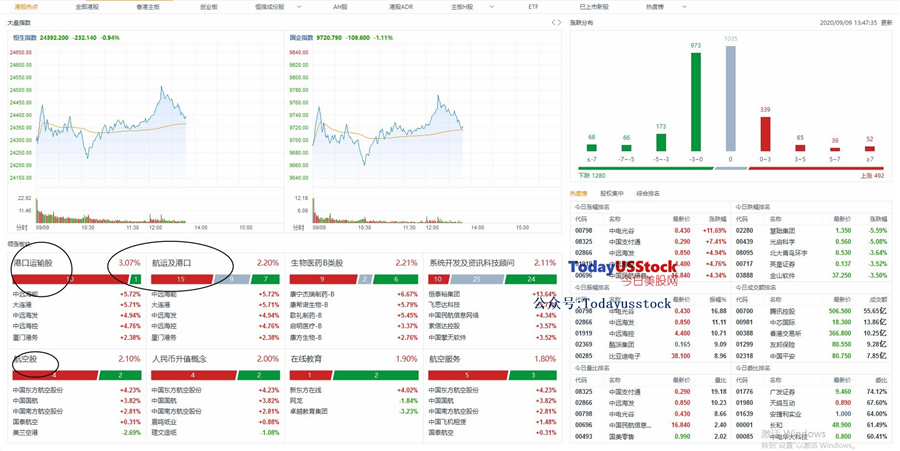Click the gray 1035 unchanged bar

731,98
